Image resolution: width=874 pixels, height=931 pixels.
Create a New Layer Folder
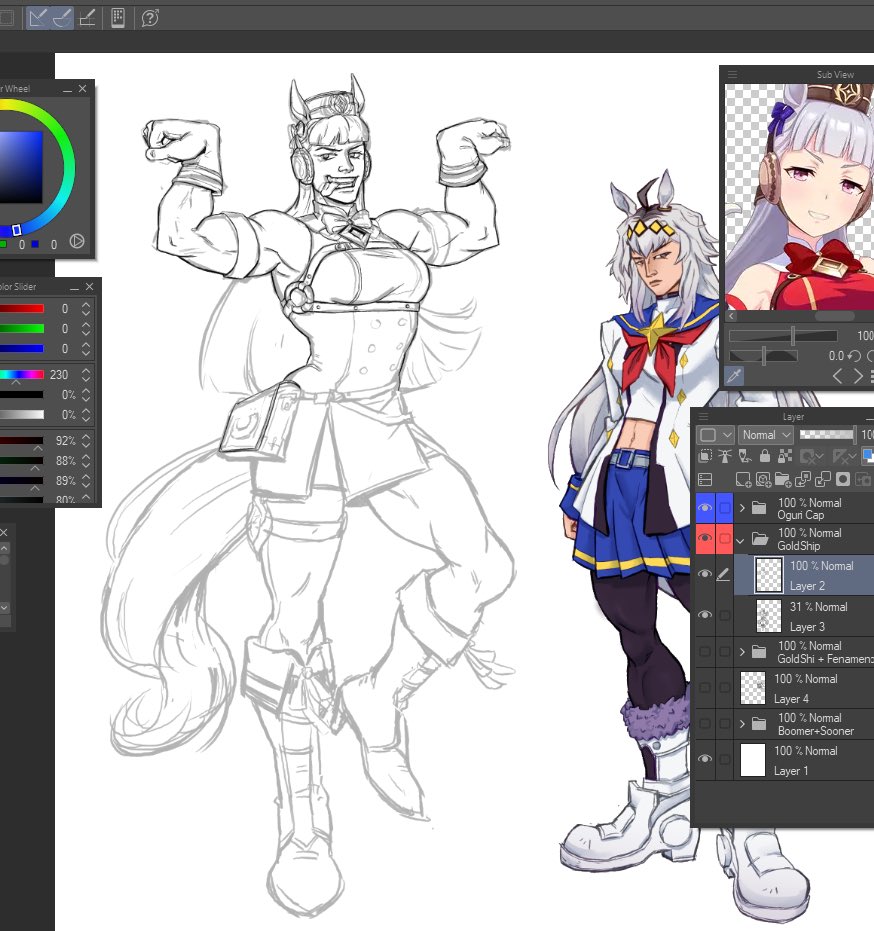click(x=783, y=479)
